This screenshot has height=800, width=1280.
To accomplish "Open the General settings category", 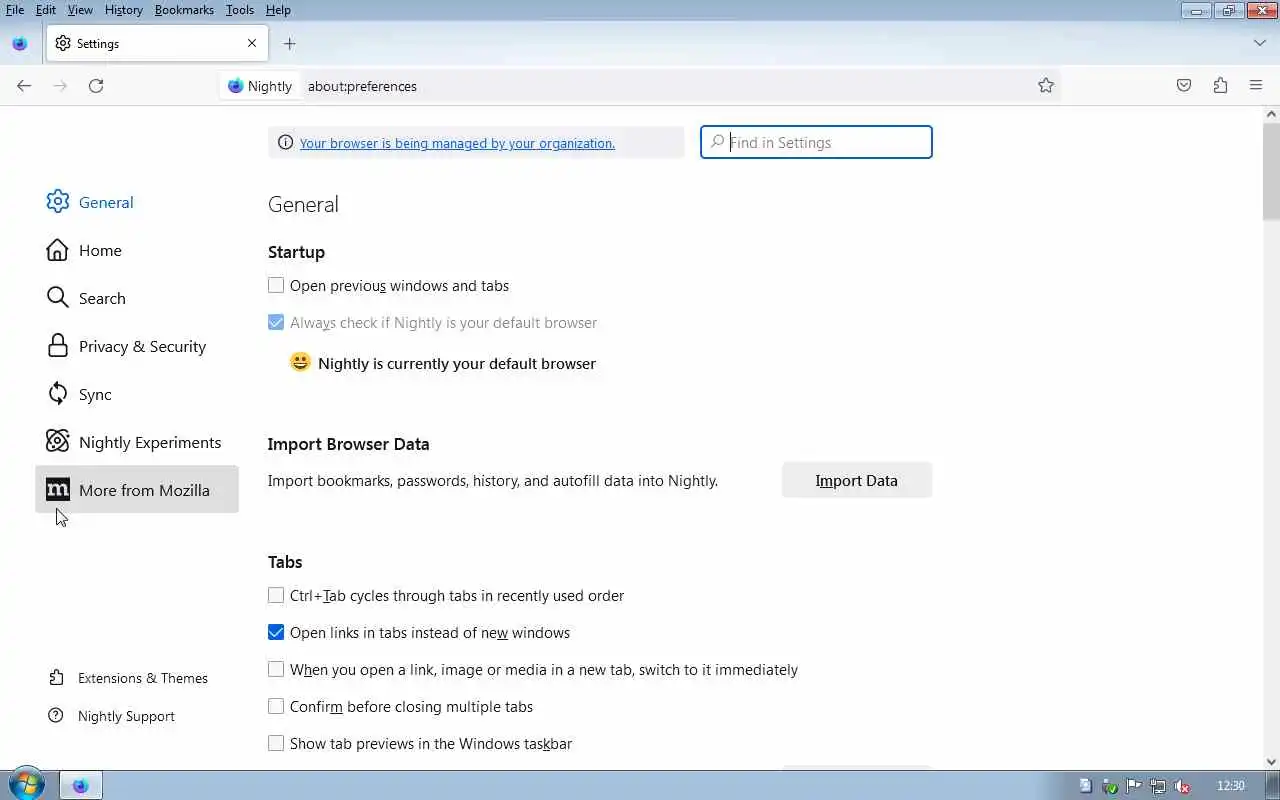I will coord(137,202).
